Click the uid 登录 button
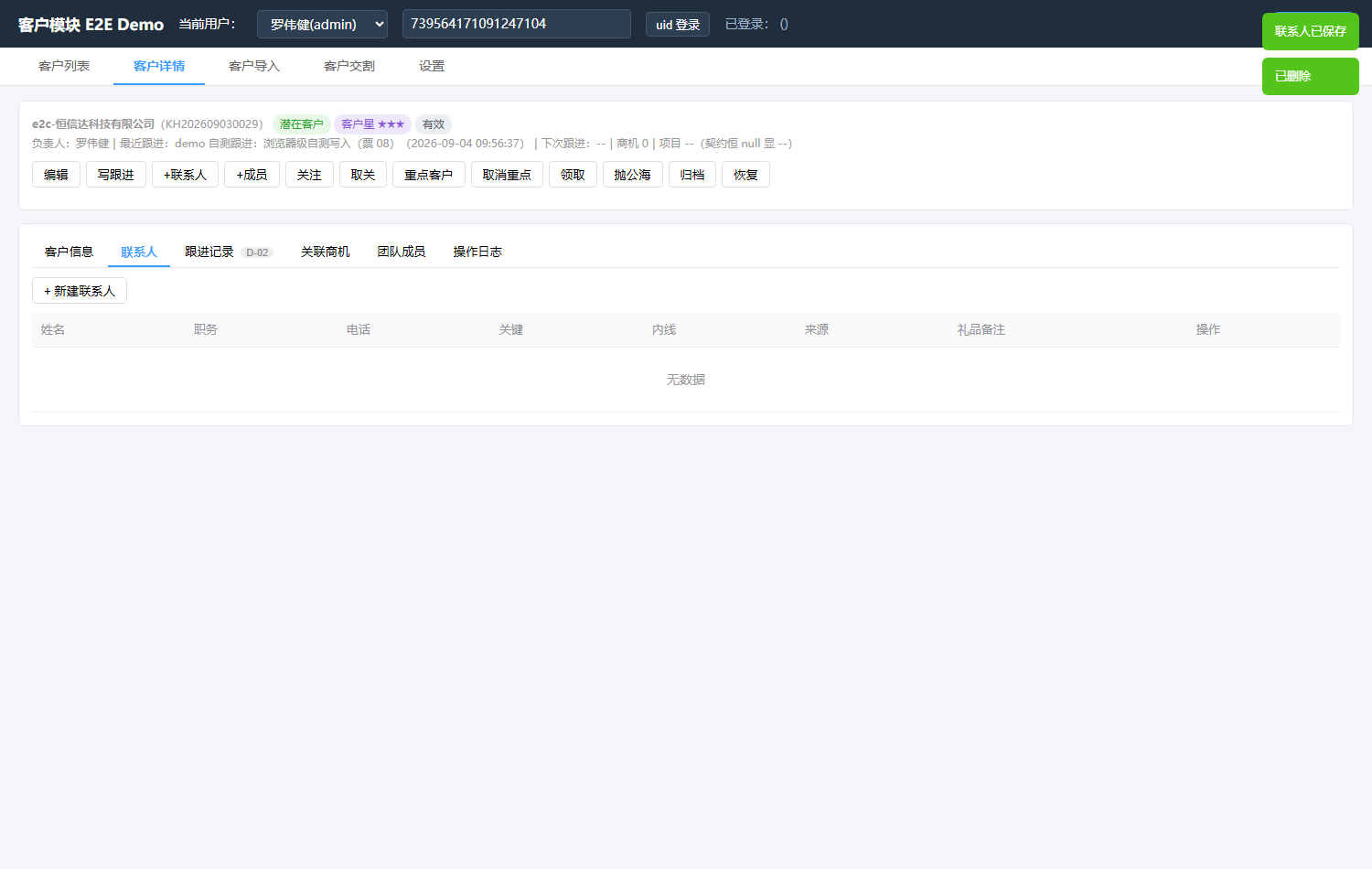 coord(678,25)
